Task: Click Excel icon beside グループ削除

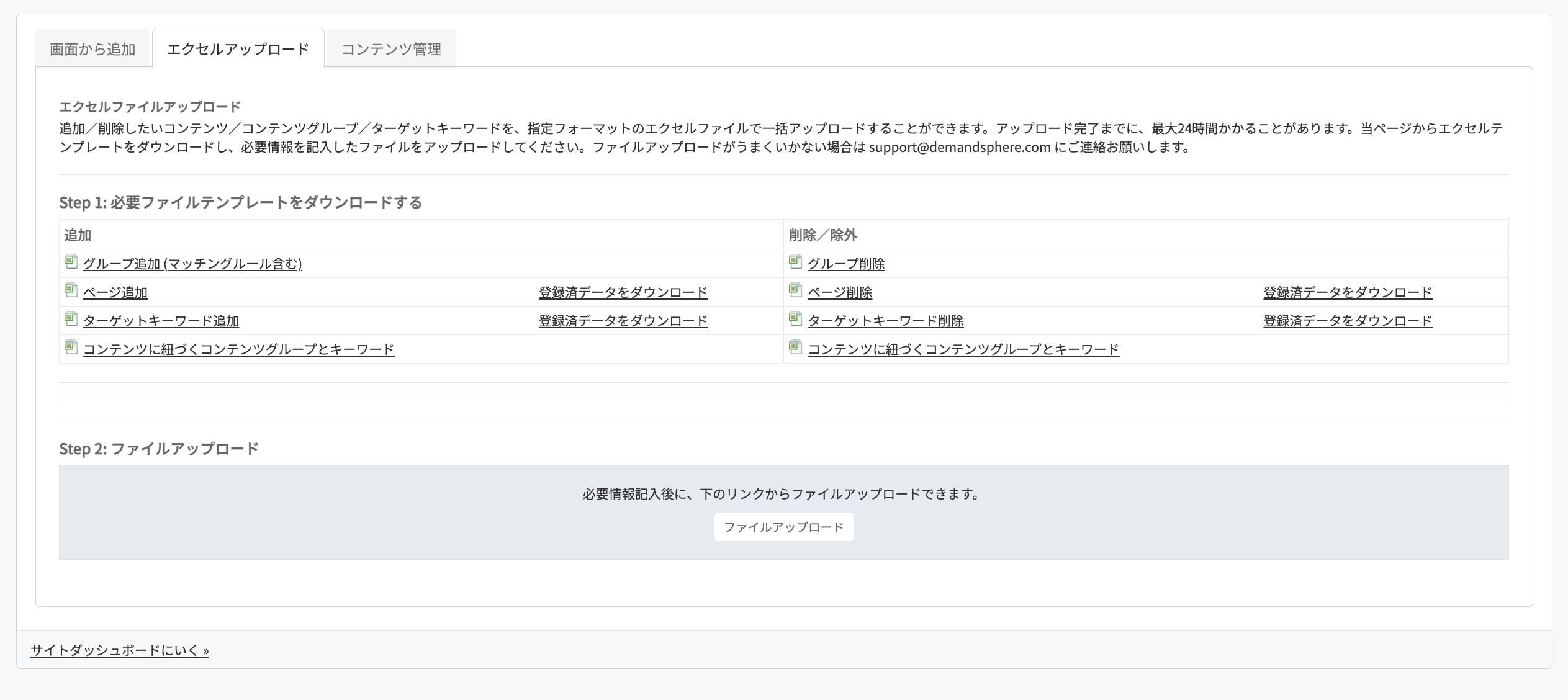Action: pos(796,262)
